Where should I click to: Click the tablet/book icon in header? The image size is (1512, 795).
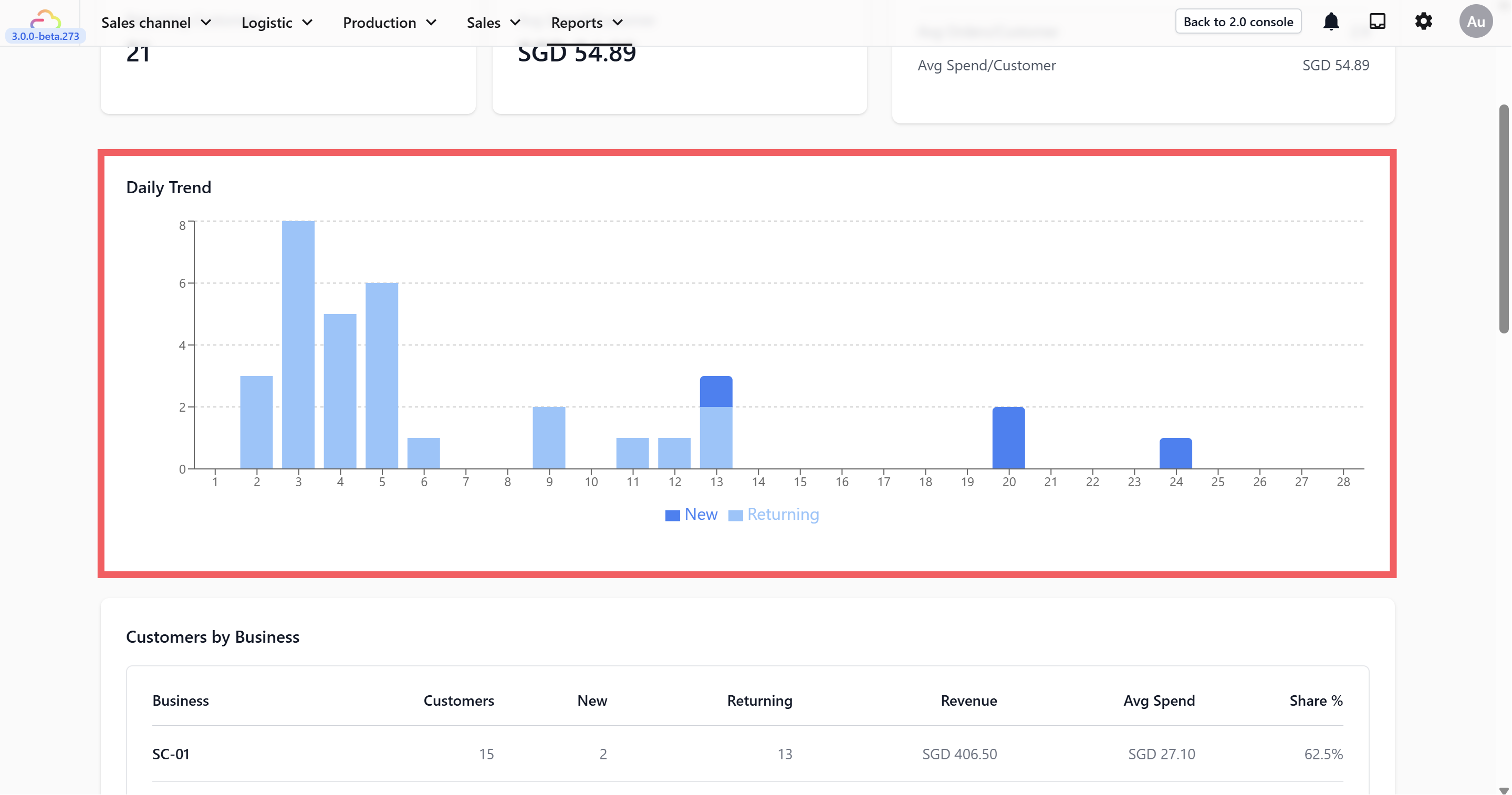click(1377, 22)
